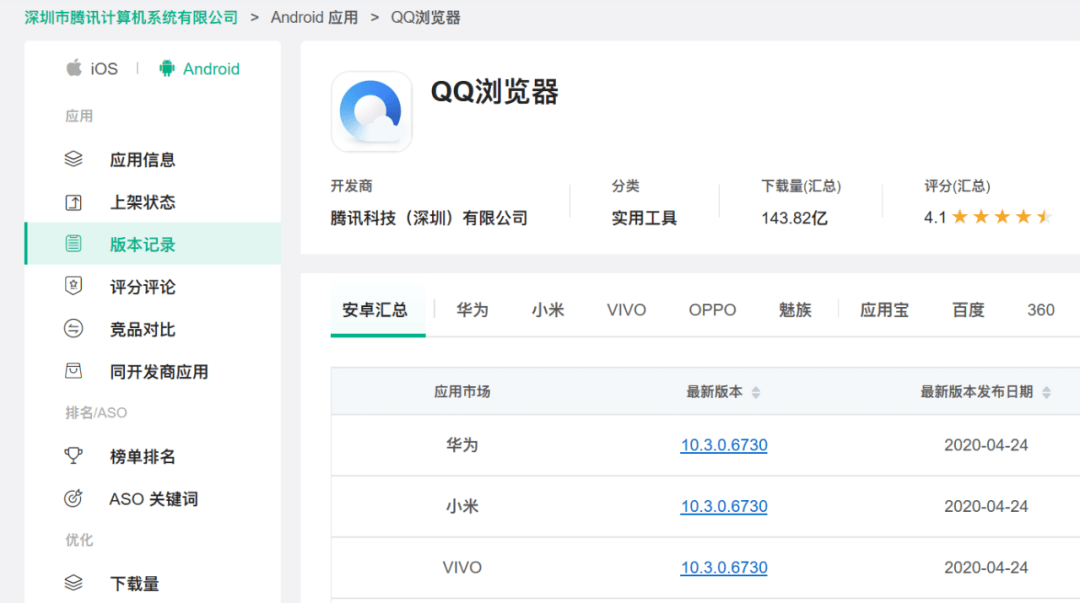The height and width of the screenshot is (603, 1080).
Task: Sort by 最新版本发布日期 column arrows
Action: coord(1046,392)
